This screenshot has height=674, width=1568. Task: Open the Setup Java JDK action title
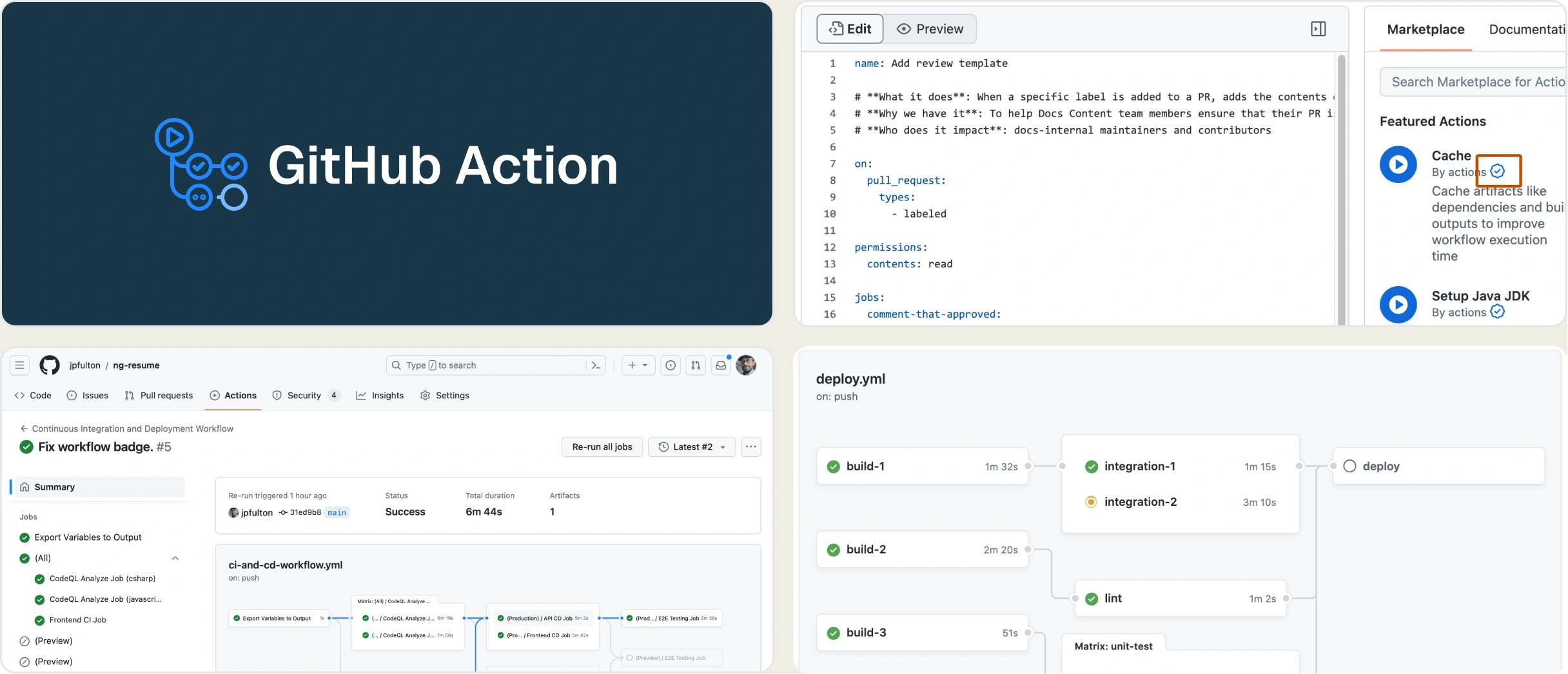coord(1480,296)
